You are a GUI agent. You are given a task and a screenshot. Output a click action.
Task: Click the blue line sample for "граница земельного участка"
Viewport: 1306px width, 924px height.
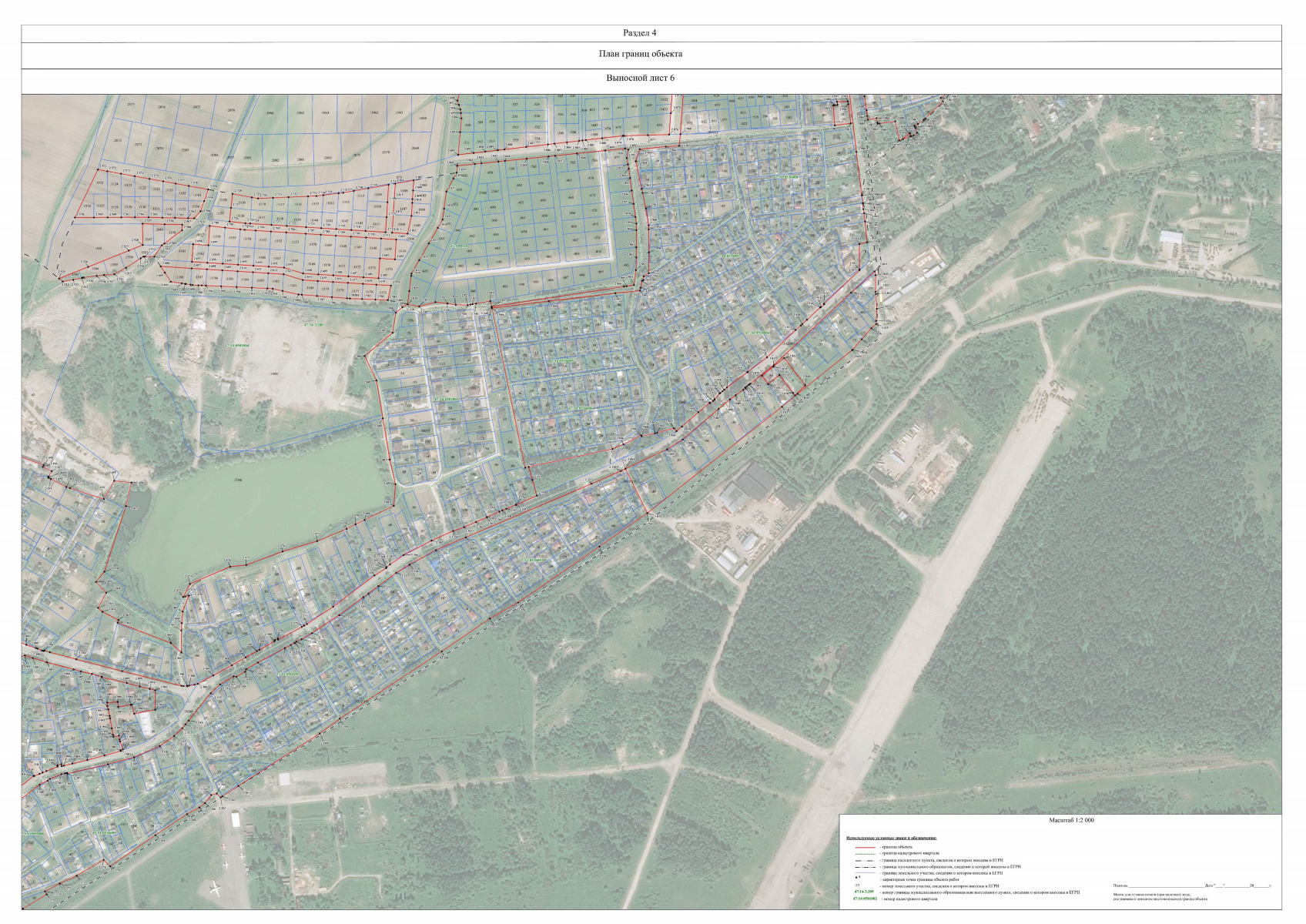[x=865, y=872]
